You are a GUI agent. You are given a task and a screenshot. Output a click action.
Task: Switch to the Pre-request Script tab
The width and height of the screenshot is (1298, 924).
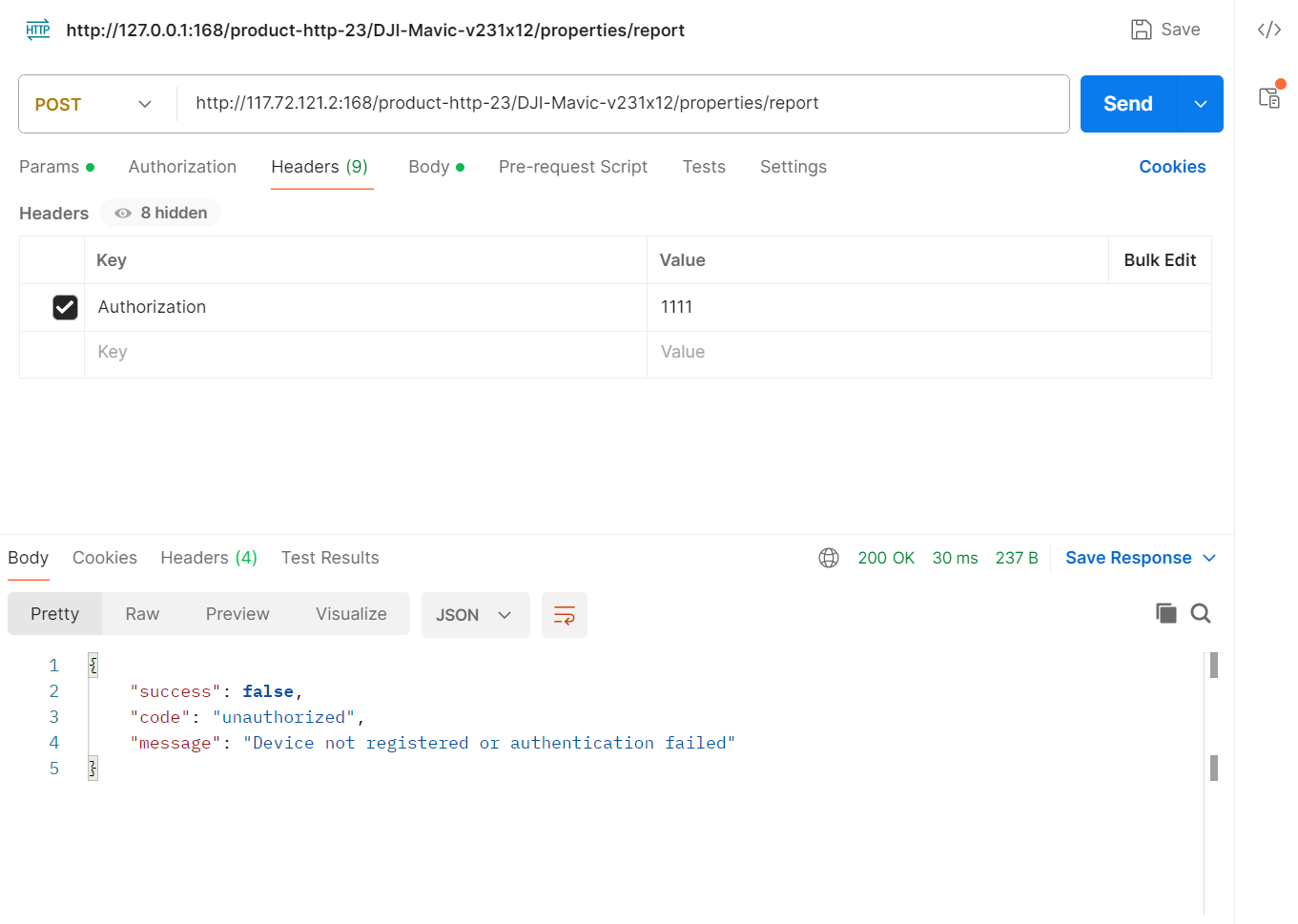click(x=572, y=167)
